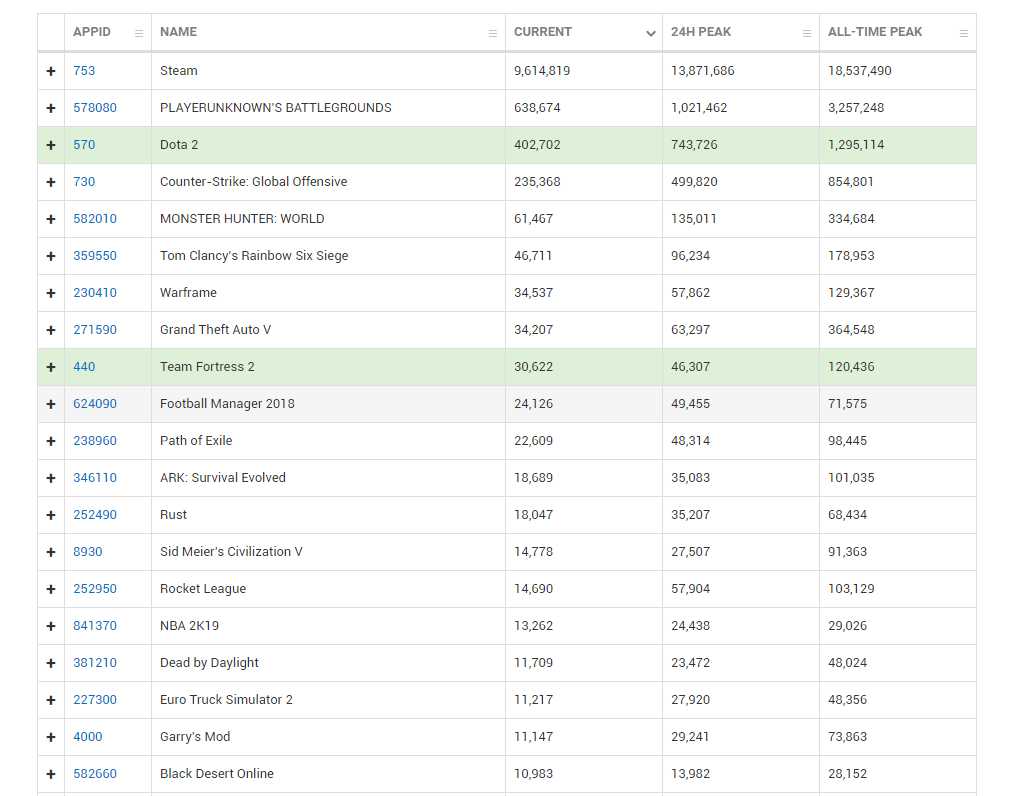Open app ID 271590 link
This screenshot has width=1010, height=796.
(95, 330)
